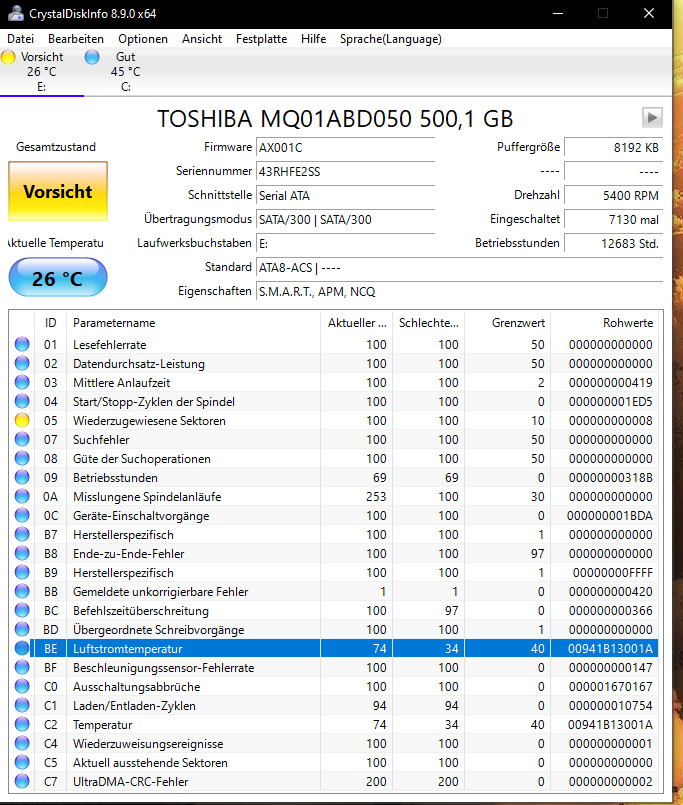Open the Hilfe menu
683x805 pixels.
(x=313, y=39)
